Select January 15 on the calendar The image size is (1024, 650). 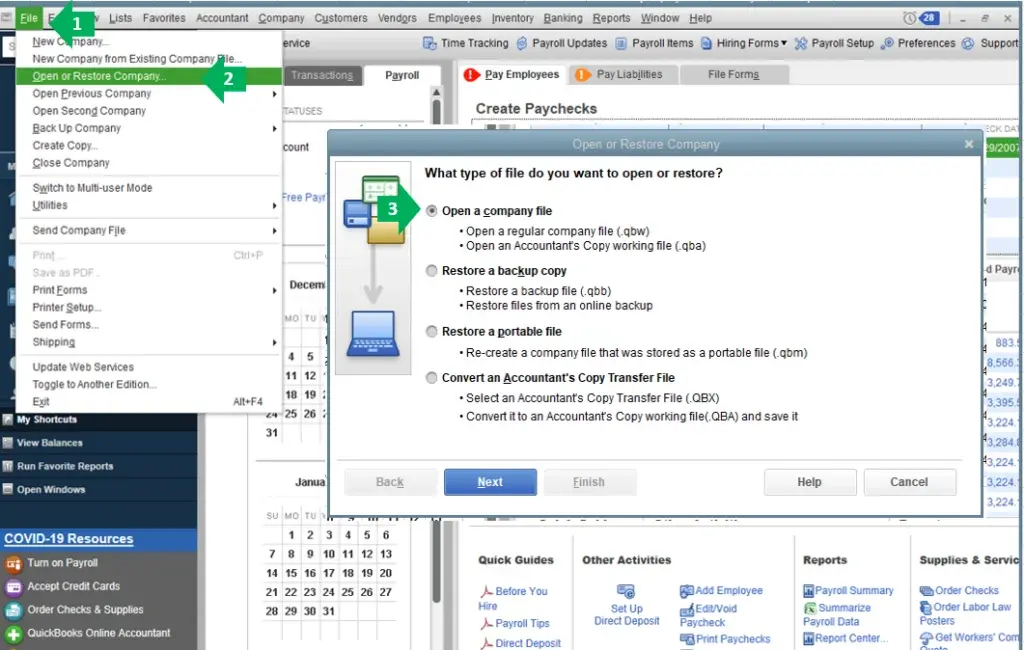pyautogui.click(x=291, y=573)
